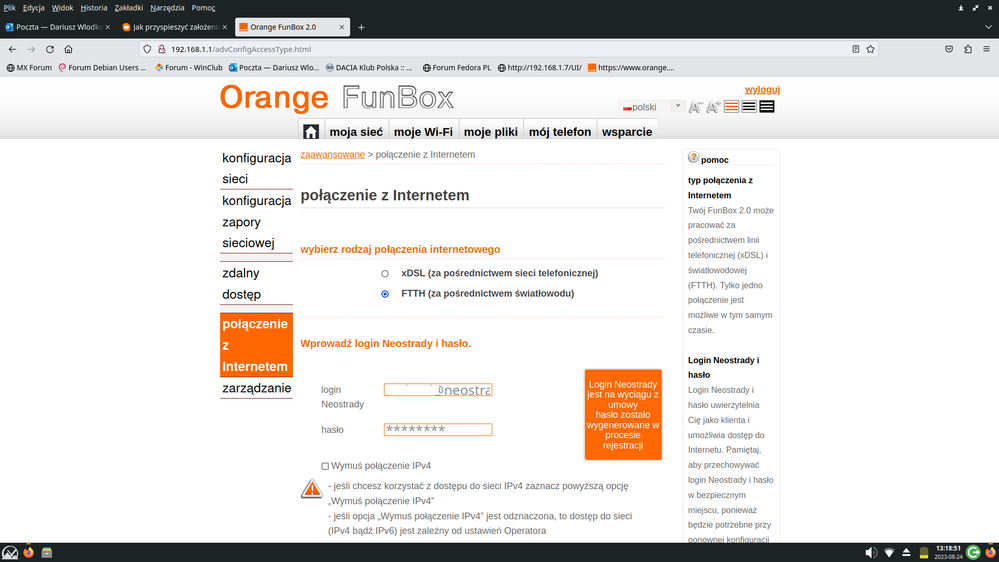Enable Wymuś połączenie IPv4 checkbox
The width and height of the screenshot is (999, 562).
(x=325, y=466)
